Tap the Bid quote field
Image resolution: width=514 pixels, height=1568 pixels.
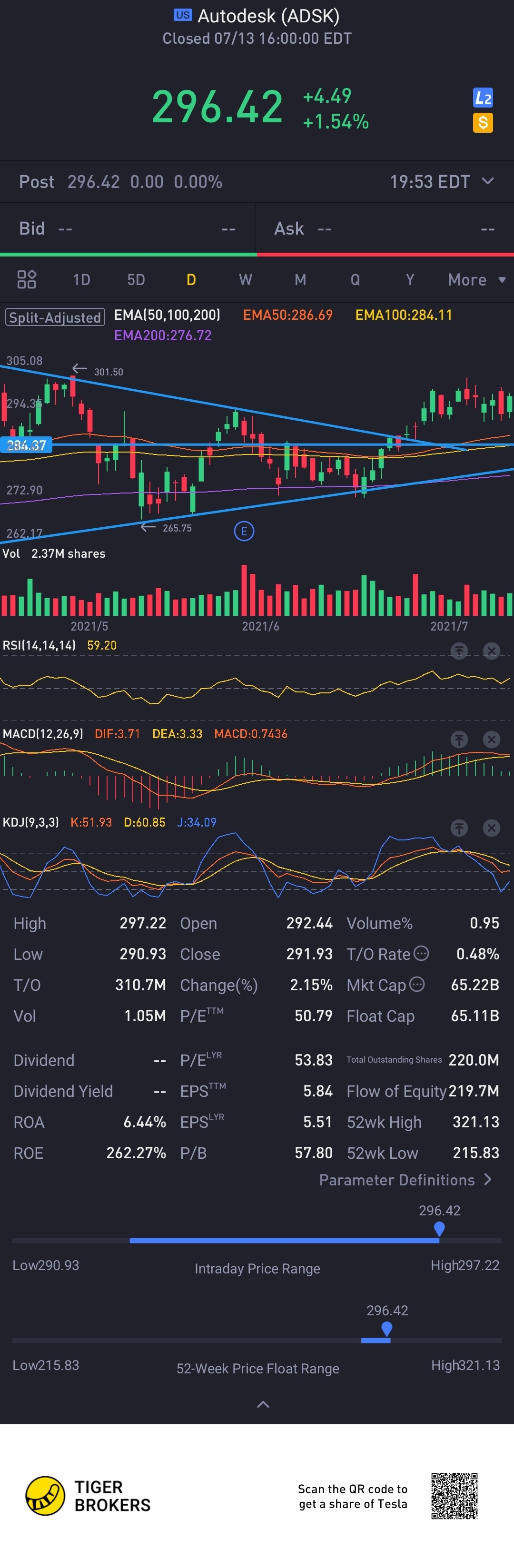click(x=127, y=228)
